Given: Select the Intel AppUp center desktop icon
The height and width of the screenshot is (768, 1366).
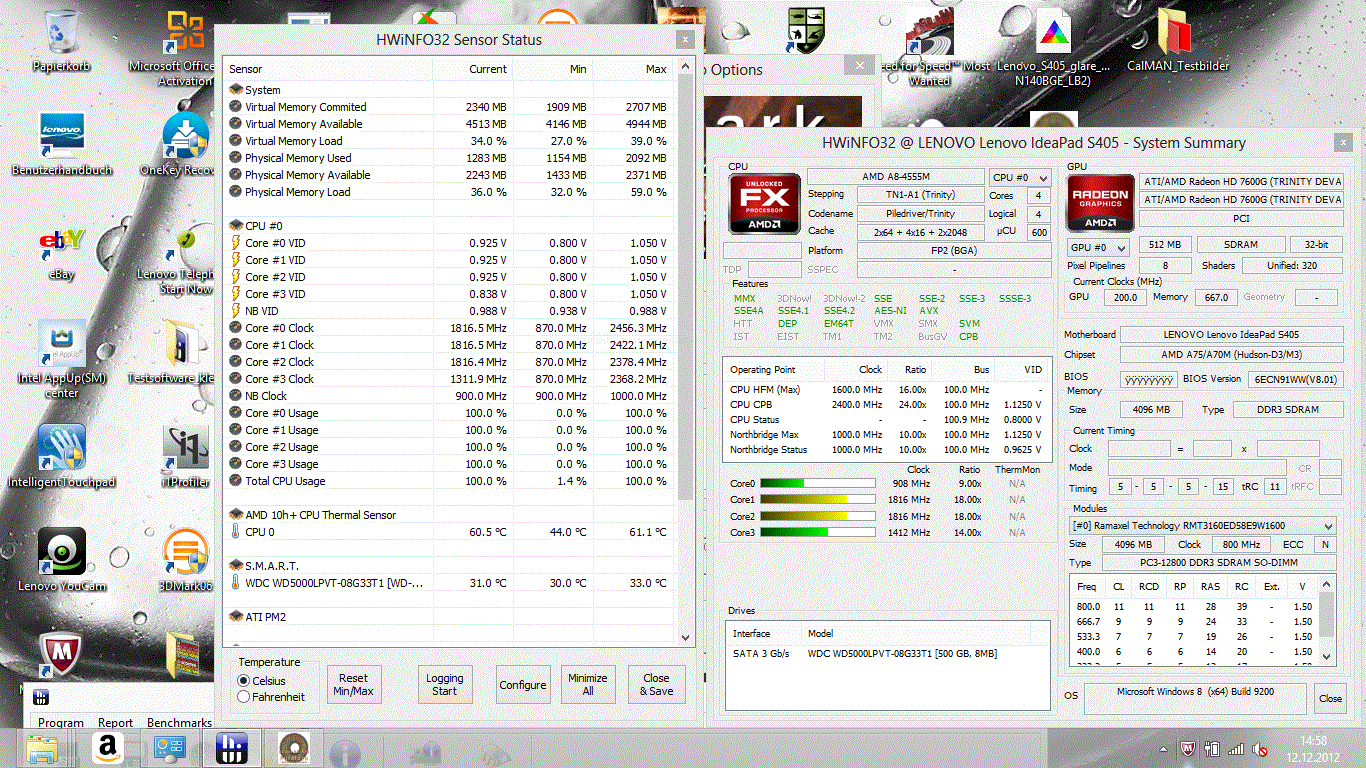Looking at the screenshot, I should pyautogui.click(x=61, y=358).
